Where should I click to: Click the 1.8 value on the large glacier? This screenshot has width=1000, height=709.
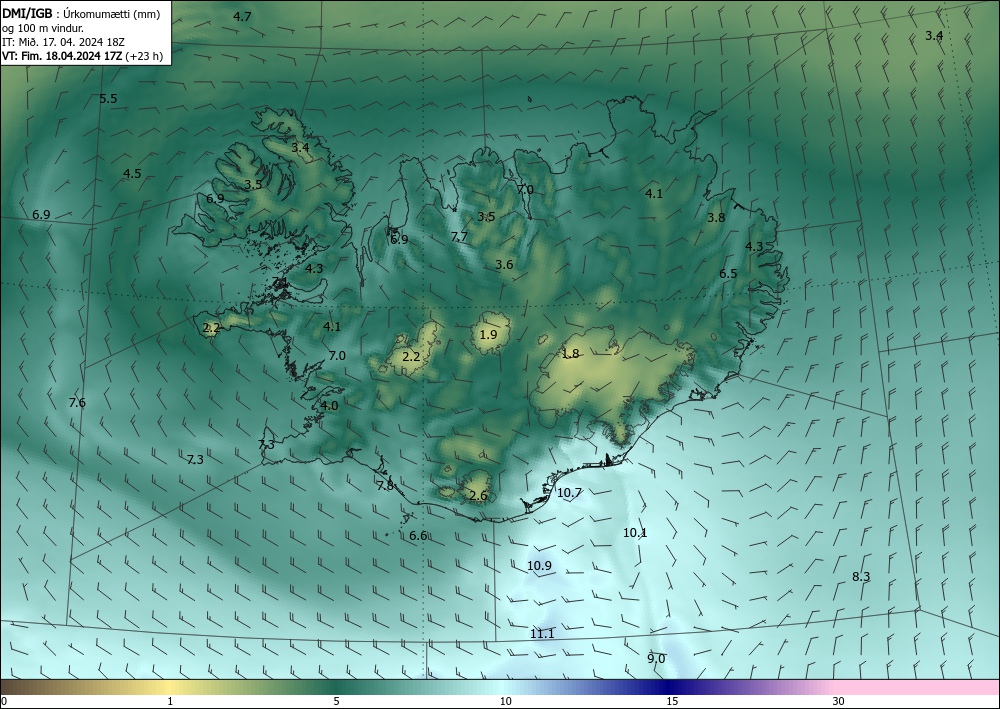point(570,353)
